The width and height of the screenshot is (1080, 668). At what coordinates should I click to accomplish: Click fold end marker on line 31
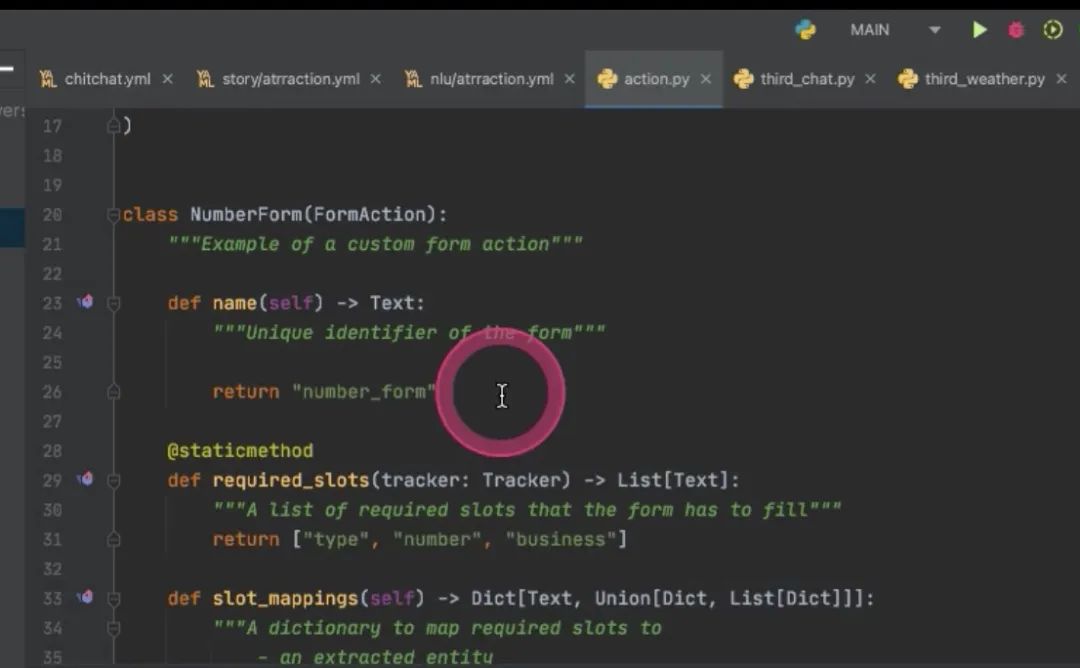[x=114, y=539]
